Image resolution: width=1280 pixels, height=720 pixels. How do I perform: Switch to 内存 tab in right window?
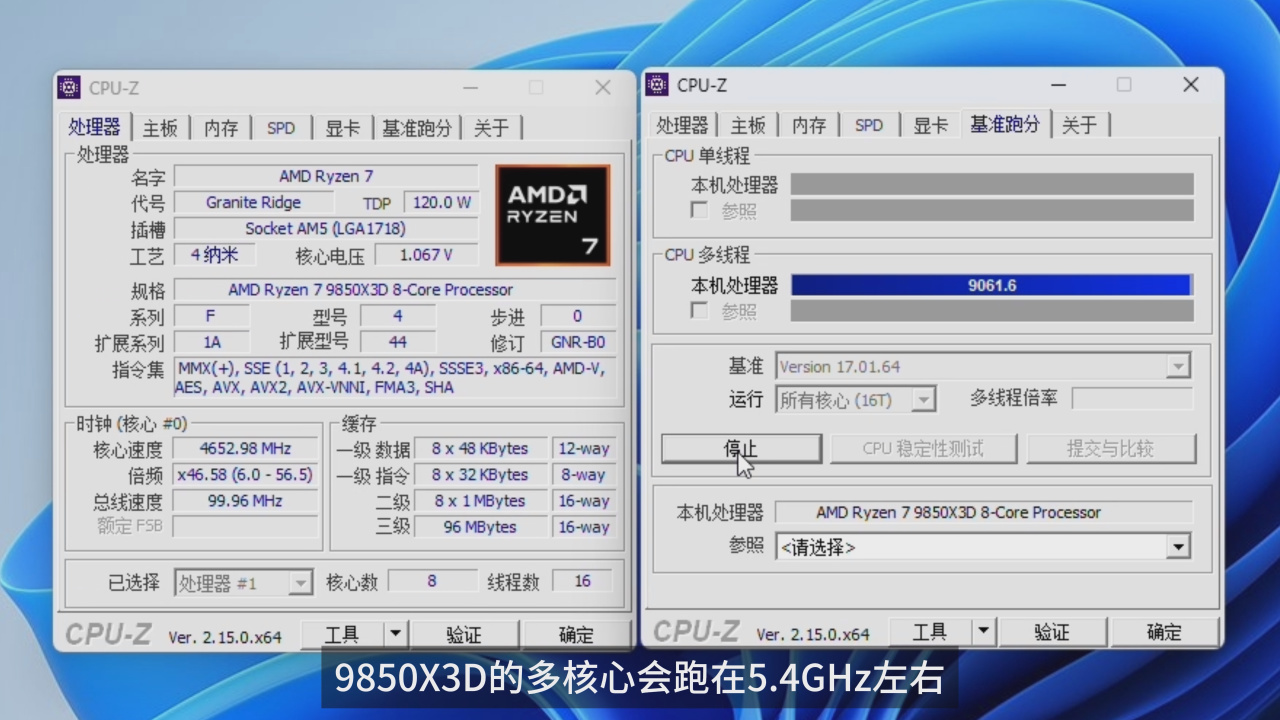pyautogui.click(x=809, y=125)
